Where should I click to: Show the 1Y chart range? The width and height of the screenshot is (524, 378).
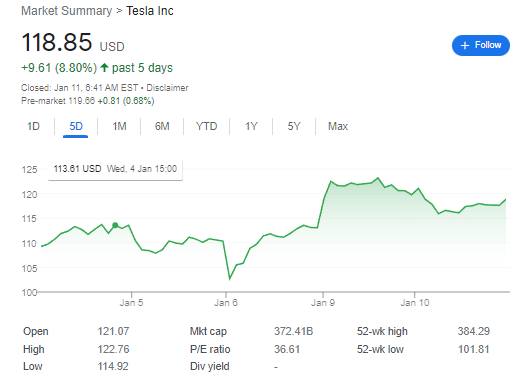(251, 126)
